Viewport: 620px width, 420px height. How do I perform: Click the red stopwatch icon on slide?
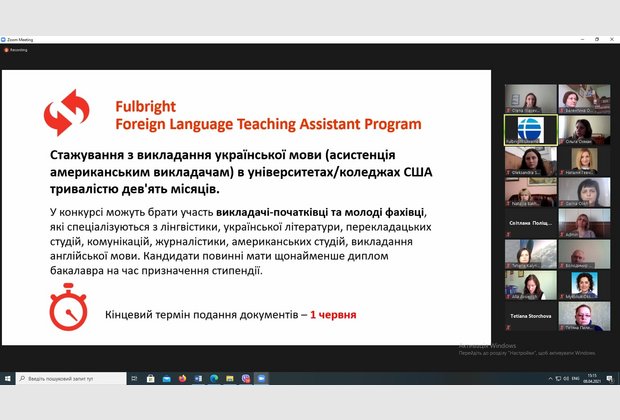pyautogui.click(x=68, y=307)
